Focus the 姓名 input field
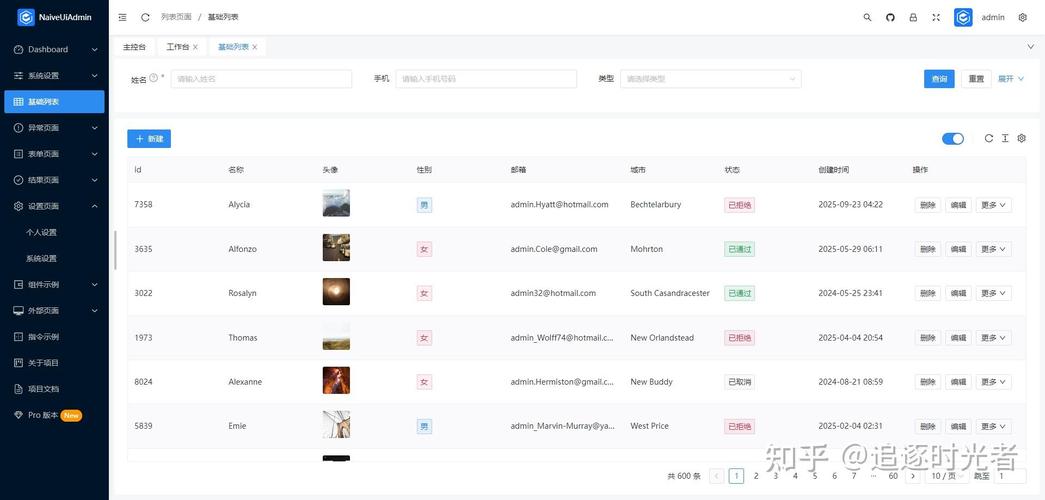Screen dimensions: 1045x500 coord(261,79)
